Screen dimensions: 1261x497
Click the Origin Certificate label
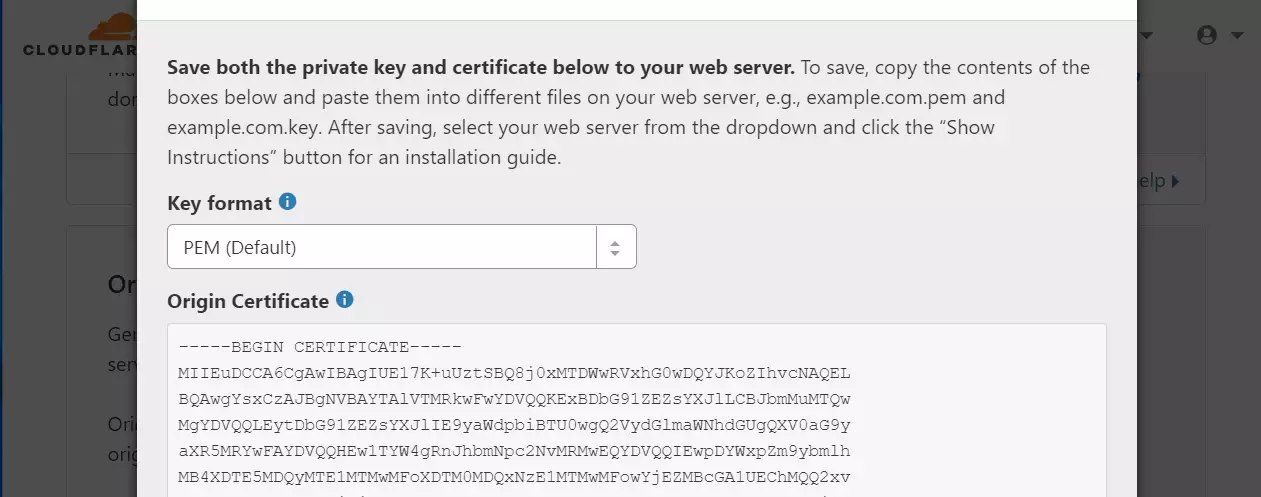pos(248,301)
